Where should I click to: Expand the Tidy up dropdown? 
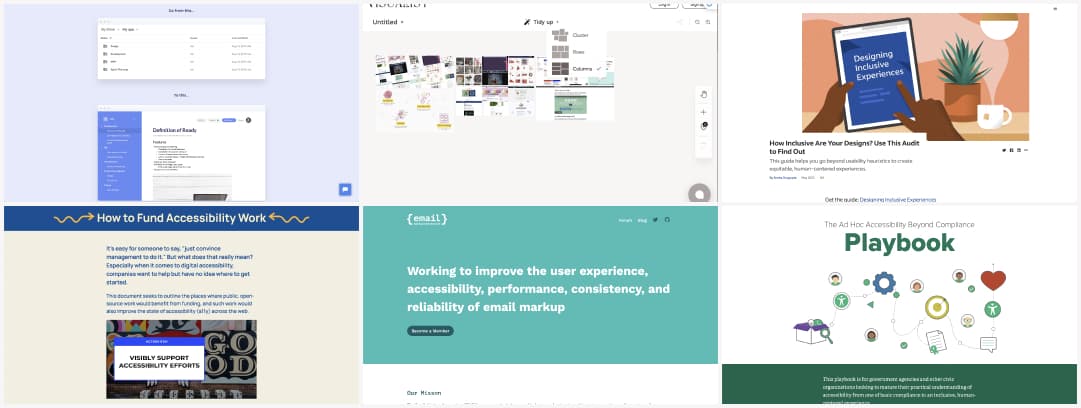[542, 21]
